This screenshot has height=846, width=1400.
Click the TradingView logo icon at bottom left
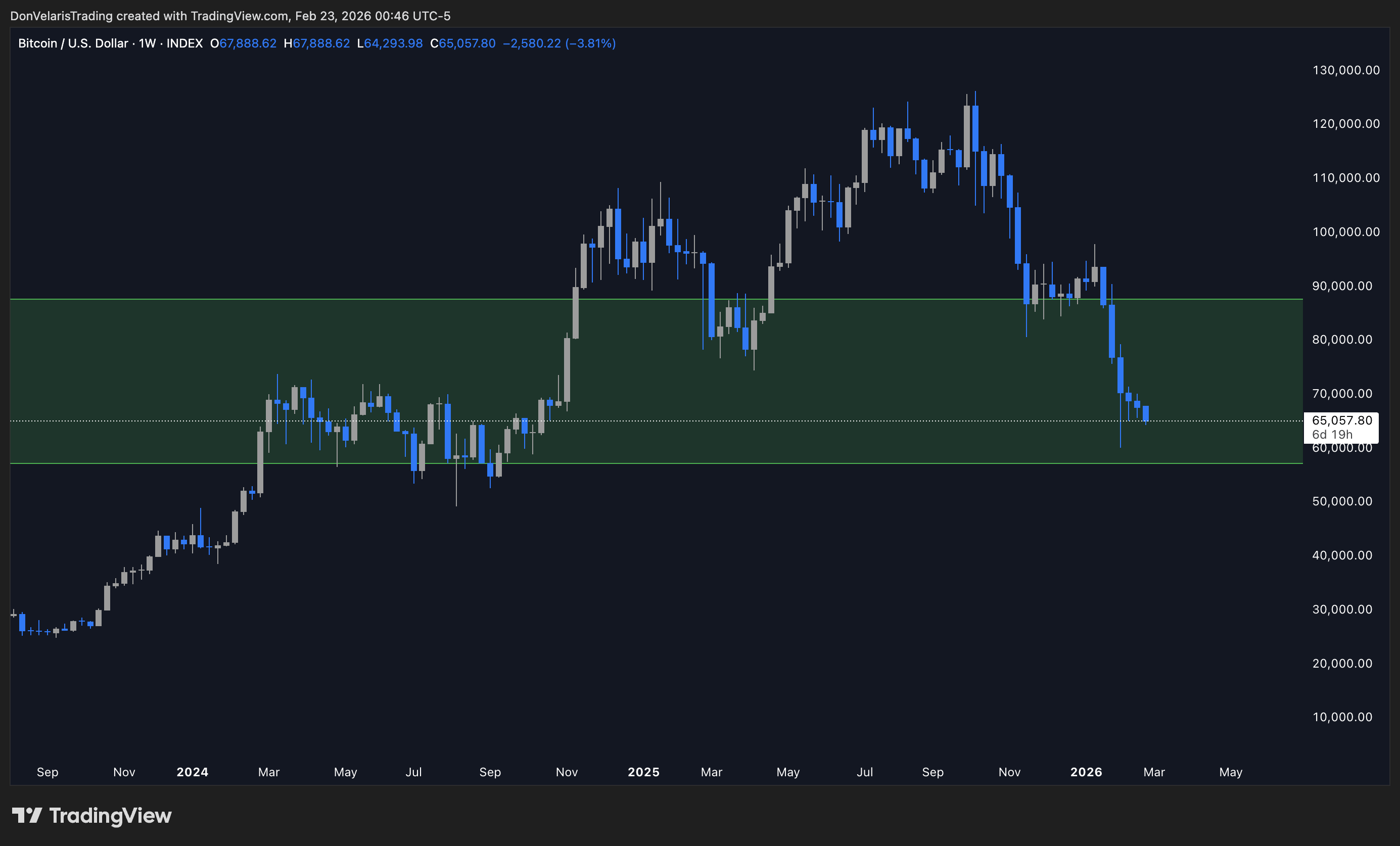click(27, 815)
